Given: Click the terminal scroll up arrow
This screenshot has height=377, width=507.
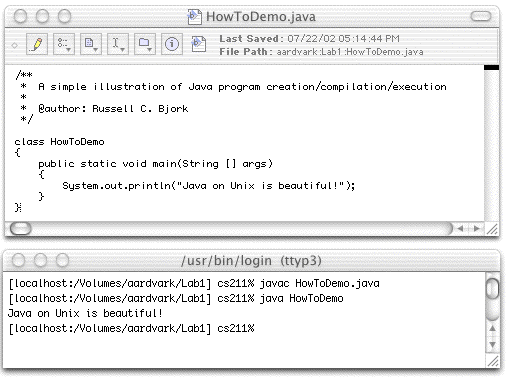Looking at the screenshot, I should pos(493,328).
